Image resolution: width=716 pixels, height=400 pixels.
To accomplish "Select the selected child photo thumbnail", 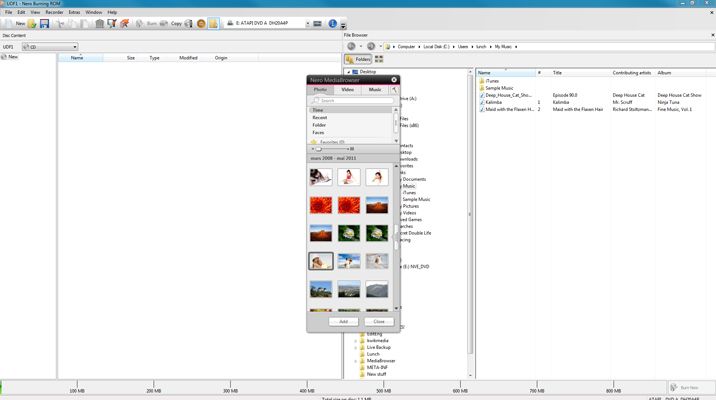I will (x=321, y=261).
